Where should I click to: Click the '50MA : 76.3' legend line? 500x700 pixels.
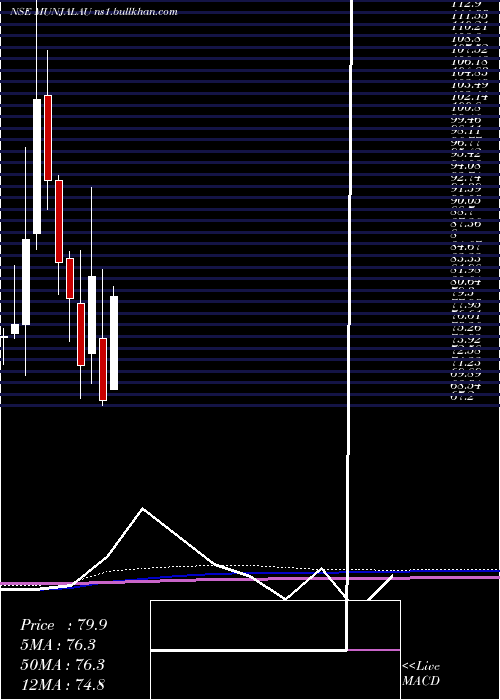62,665
